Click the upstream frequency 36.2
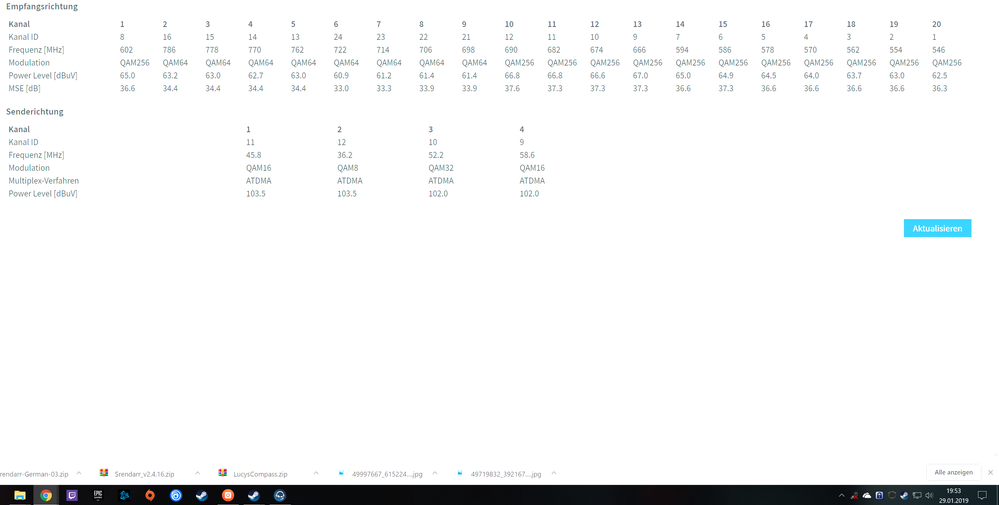999x505 pixels. 345,155
